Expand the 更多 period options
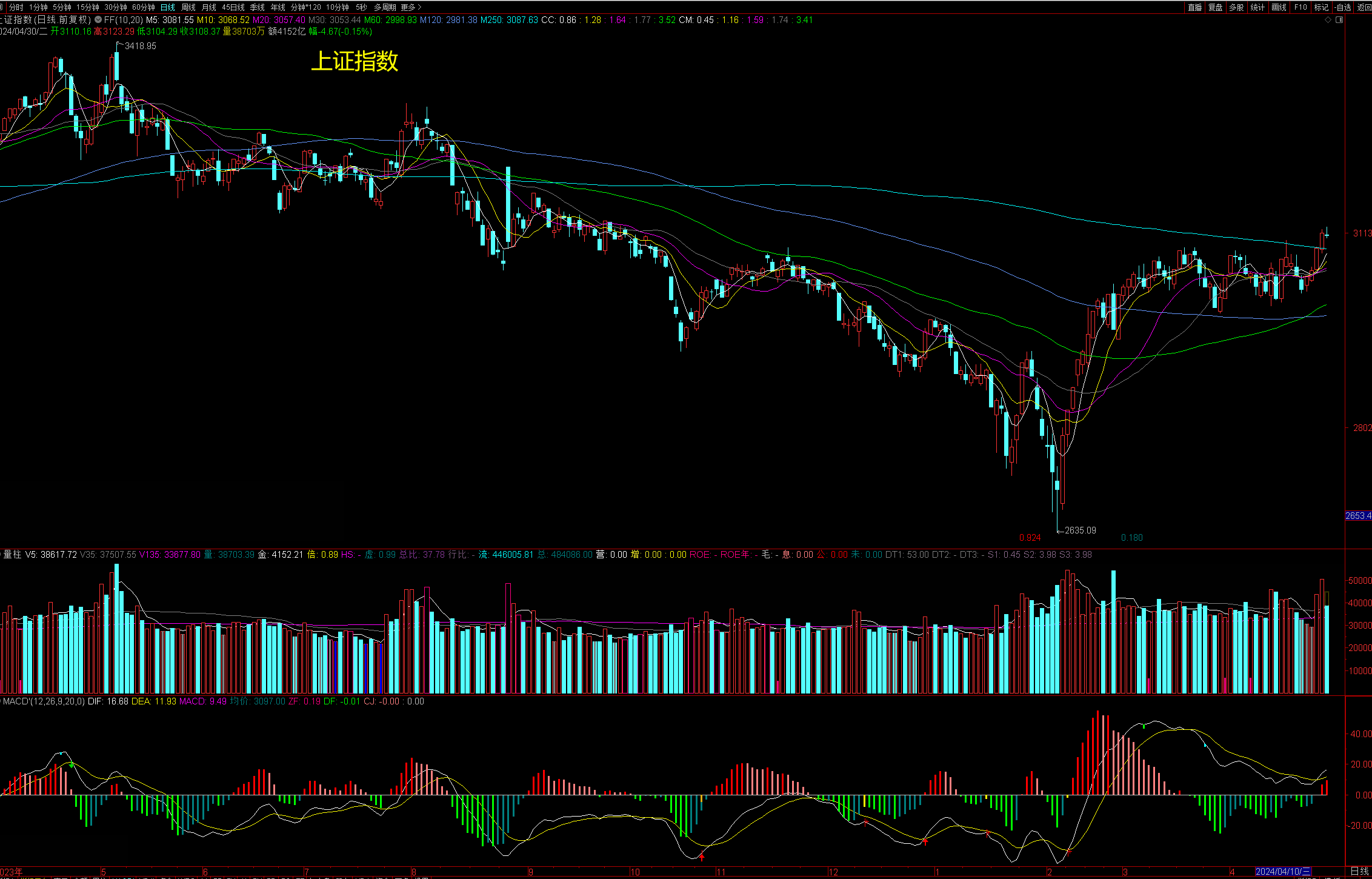Screen dimensions: 1372x879 point(411,7)
